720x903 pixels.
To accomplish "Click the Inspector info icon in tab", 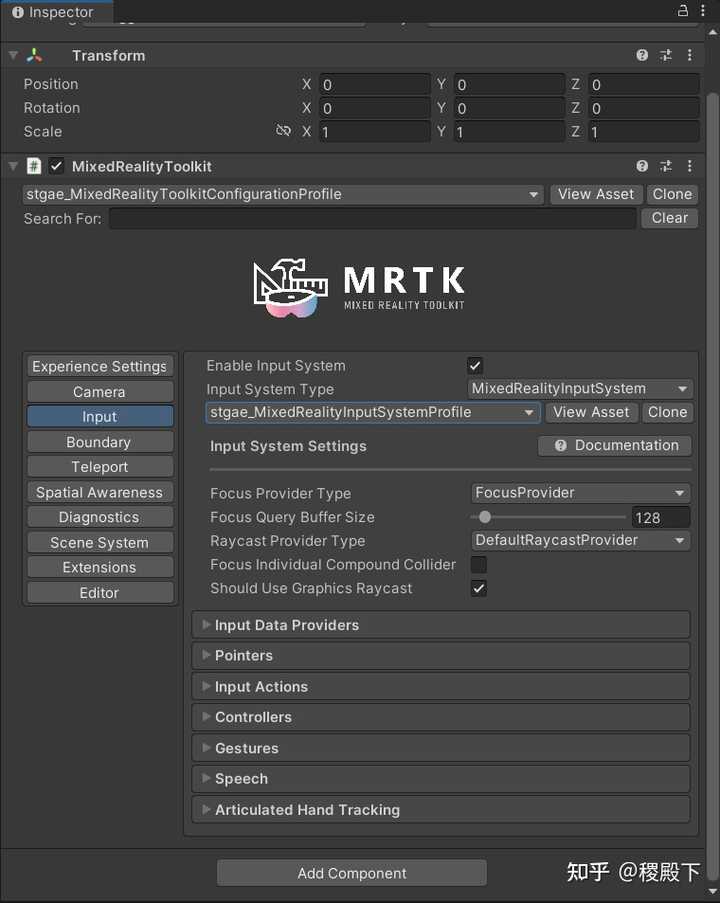I will pos(18,12).
